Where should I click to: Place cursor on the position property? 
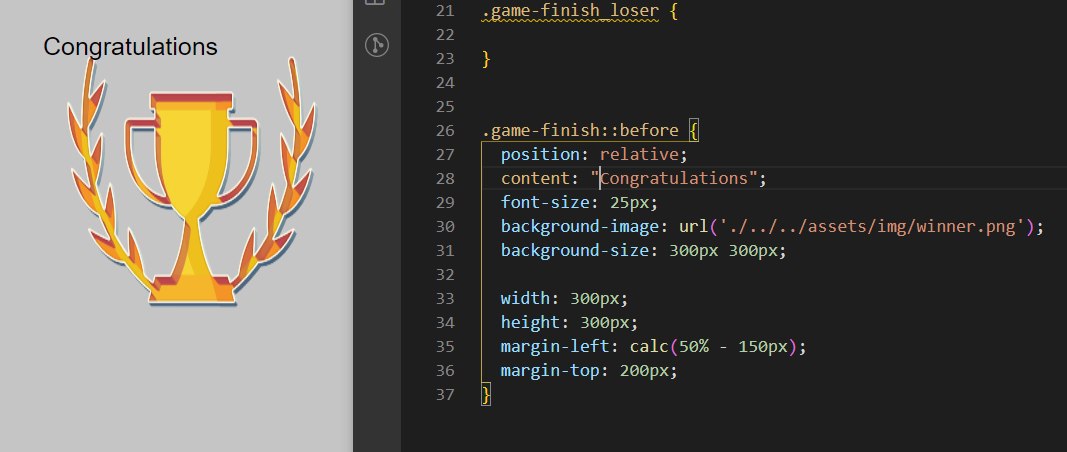[540, 155]
